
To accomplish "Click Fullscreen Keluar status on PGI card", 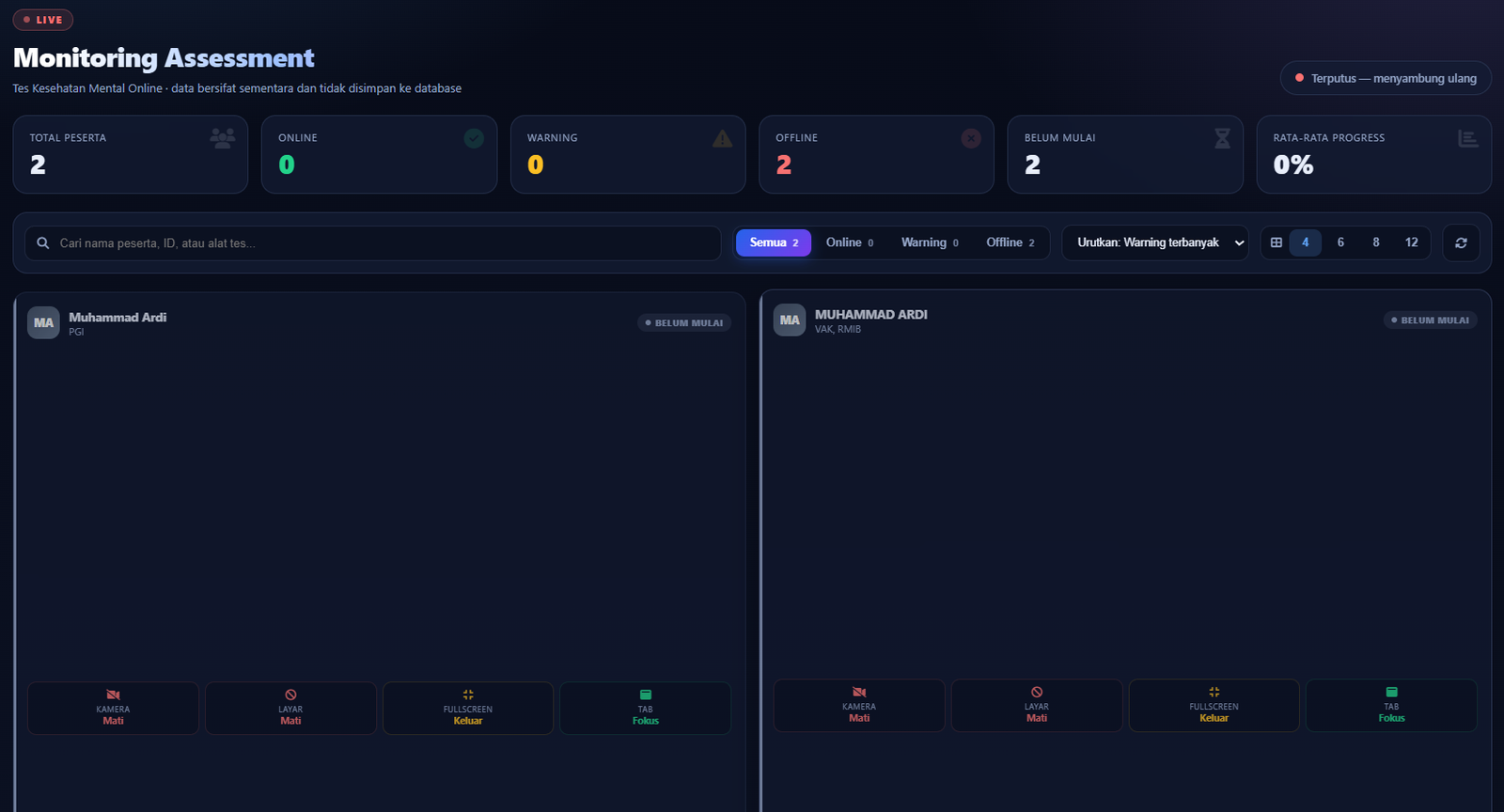I will coord(468,709).
